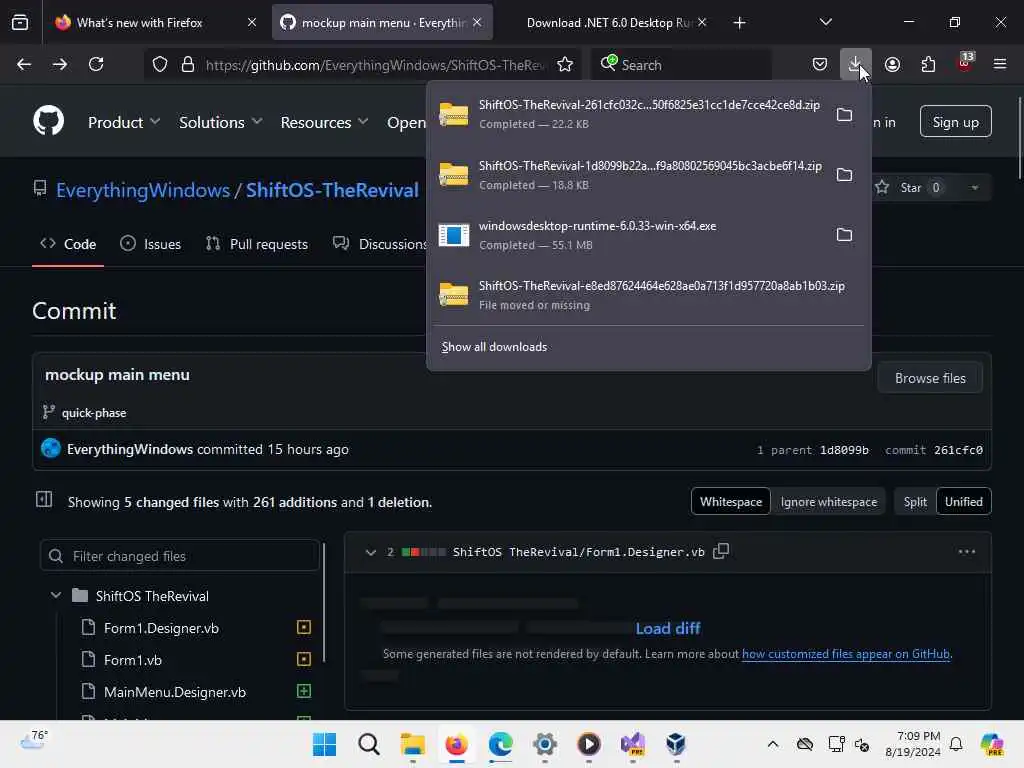Open Firefox View tab overview icon

20,23
